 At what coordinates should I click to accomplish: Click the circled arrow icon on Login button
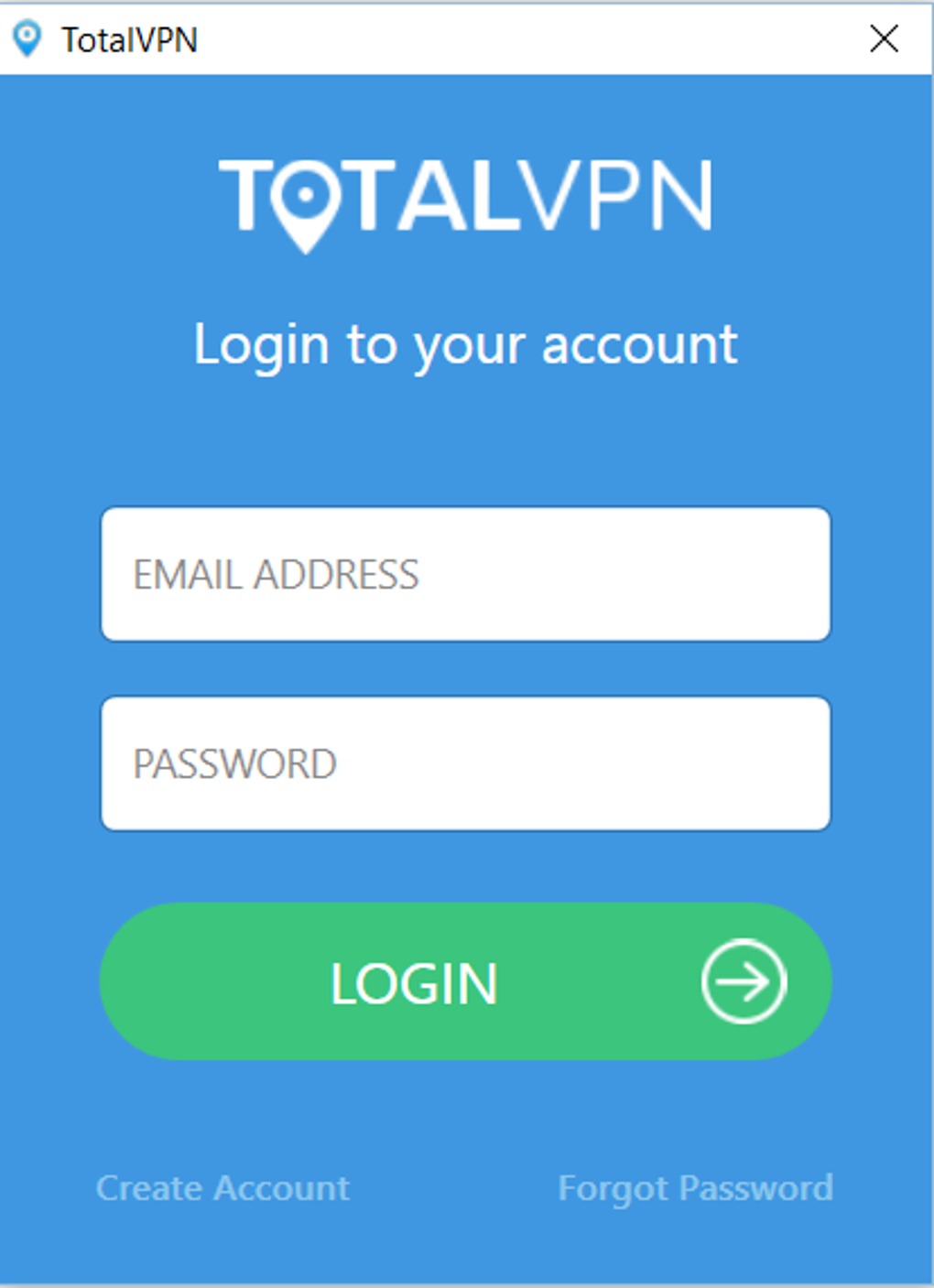pyautogui.click(x=744, y=981)
